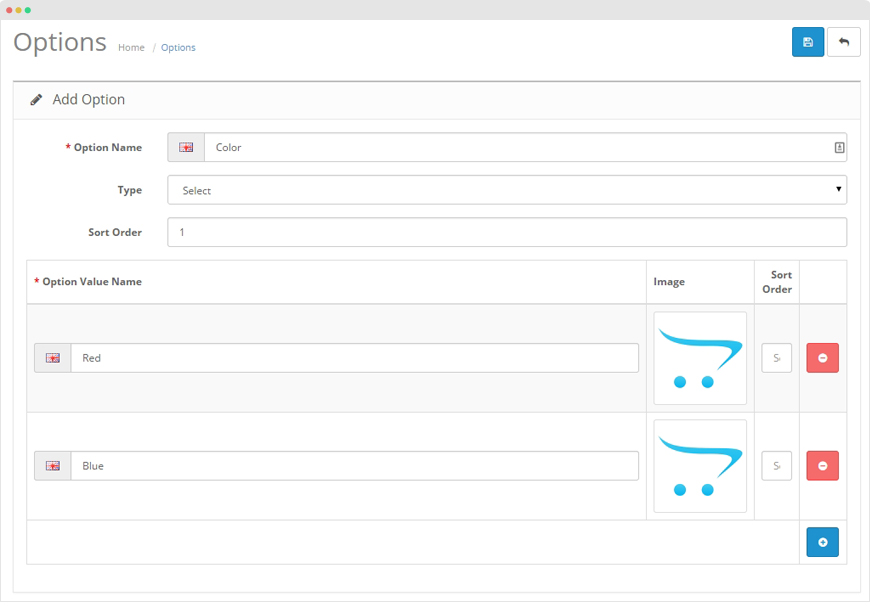Click the autofill icon in Option Name field

pyautogui.click(x=839, y=148)
